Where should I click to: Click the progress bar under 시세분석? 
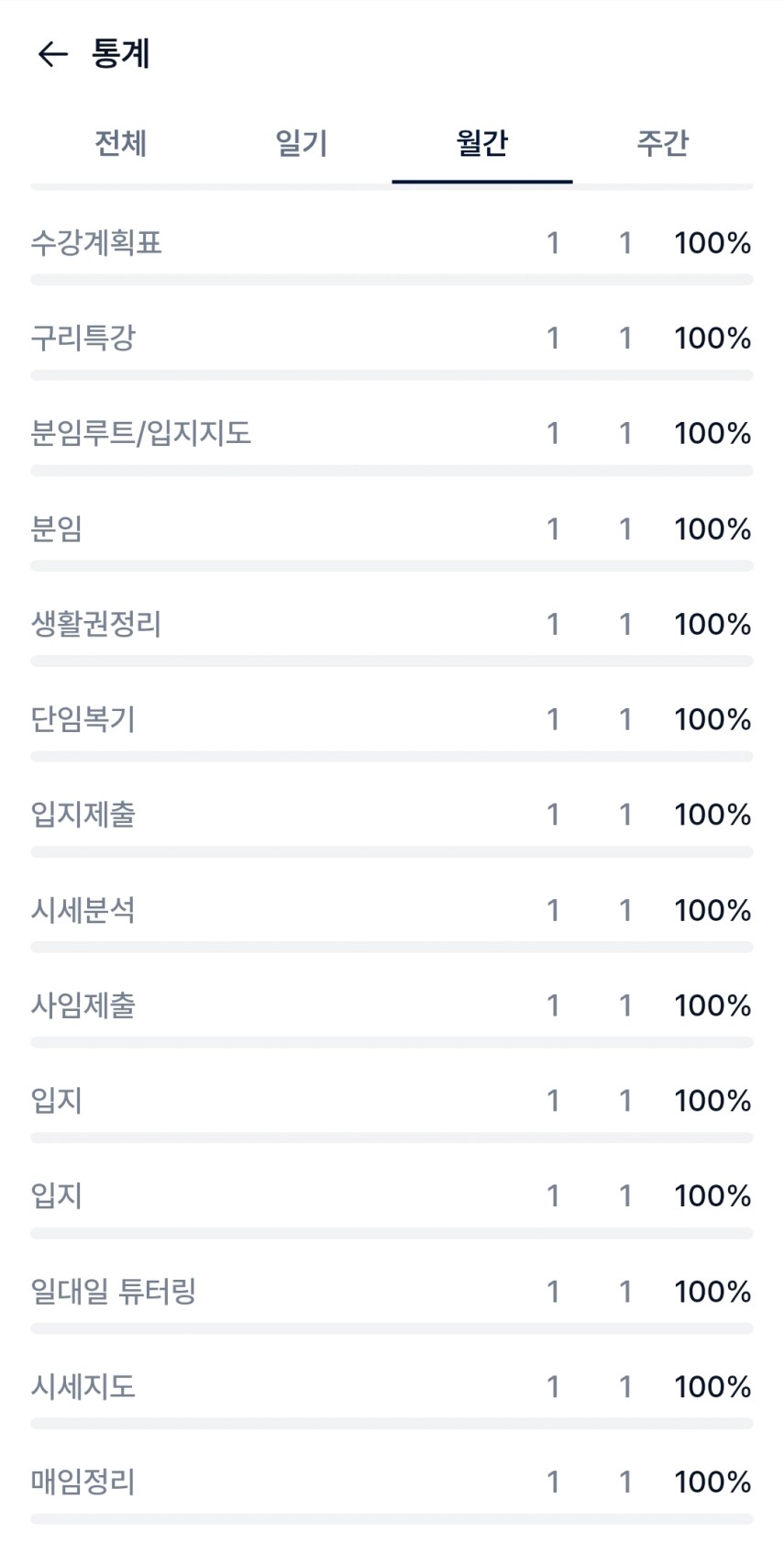point(392,947)
